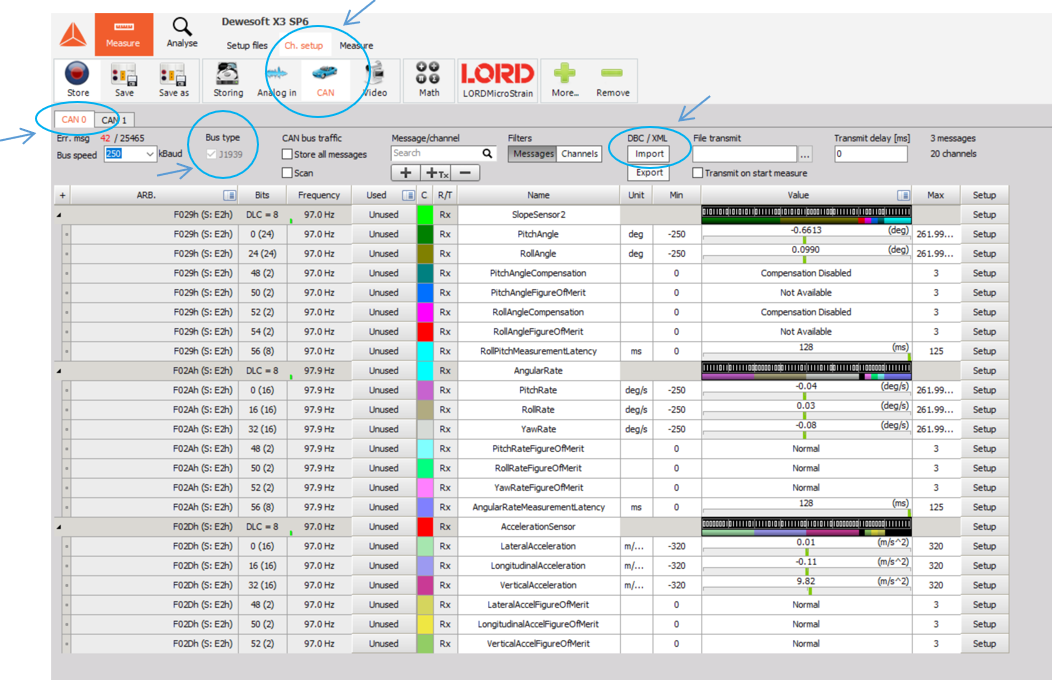
Task: Toggle Used state of VerticalAcceleration channel
Action: (x=383, y=585)
